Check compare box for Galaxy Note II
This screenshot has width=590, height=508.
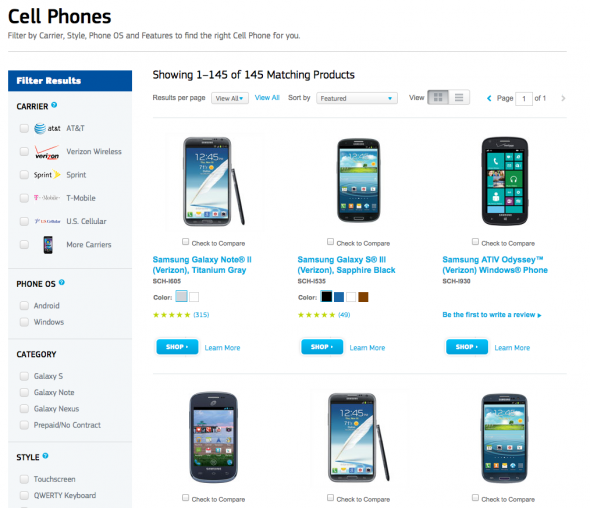pos(186,242)
